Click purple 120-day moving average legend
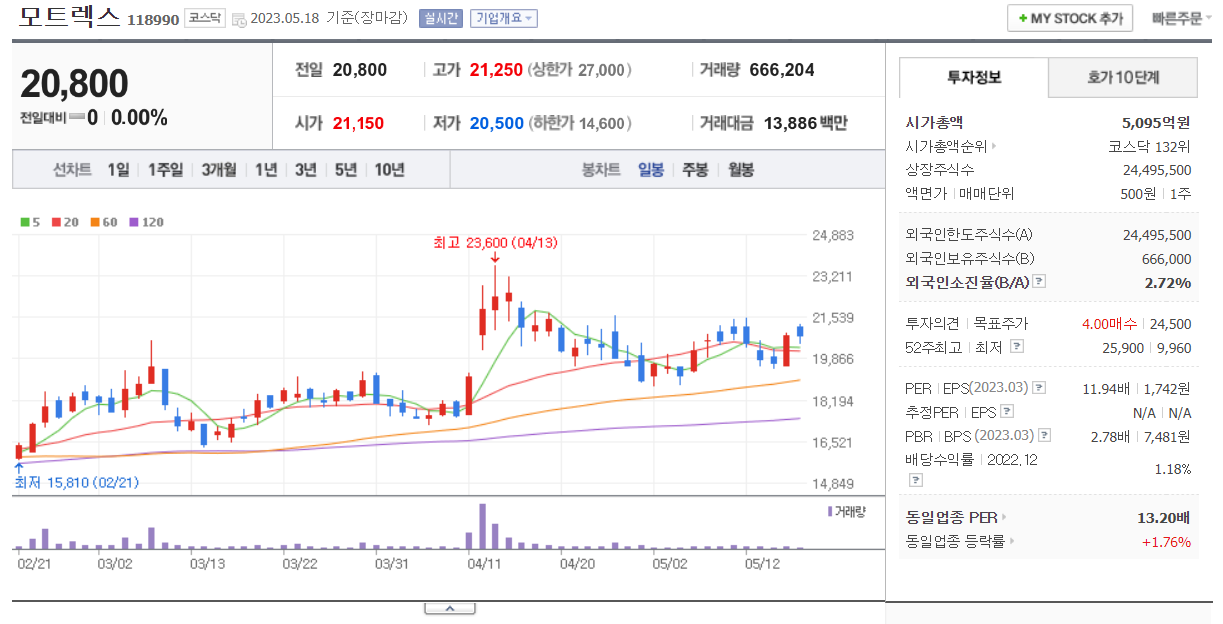The width and height of the screenshot is (1223, 624). [x=146, y=222]
